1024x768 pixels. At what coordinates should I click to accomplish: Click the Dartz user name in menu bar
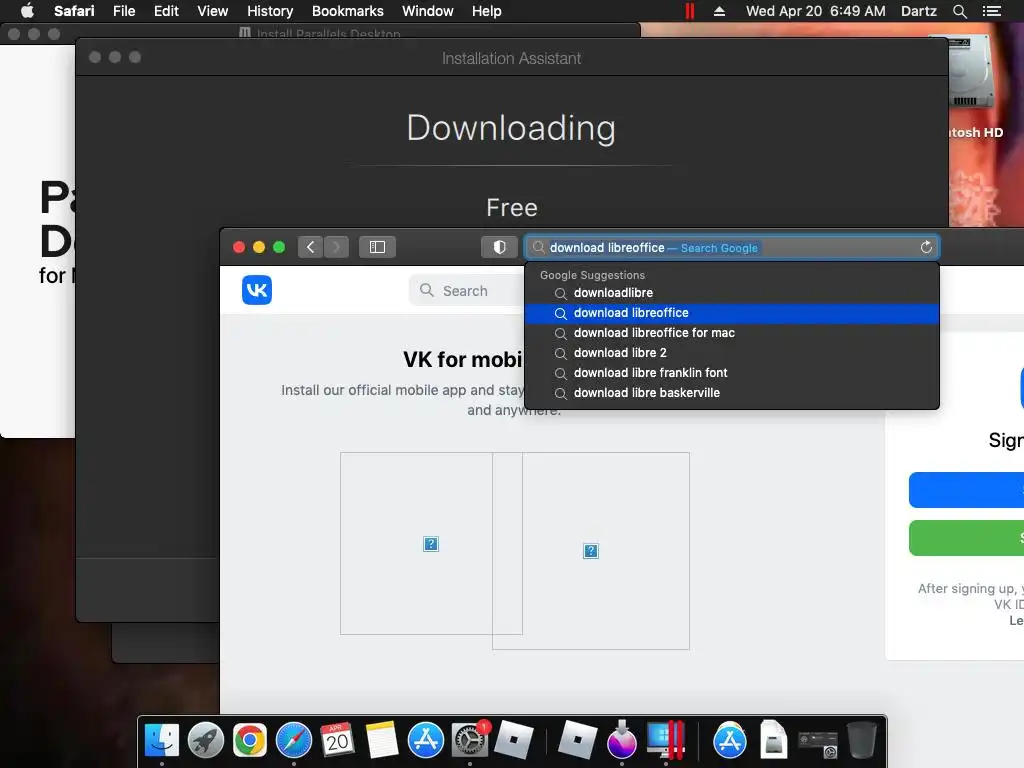point(918,11)
